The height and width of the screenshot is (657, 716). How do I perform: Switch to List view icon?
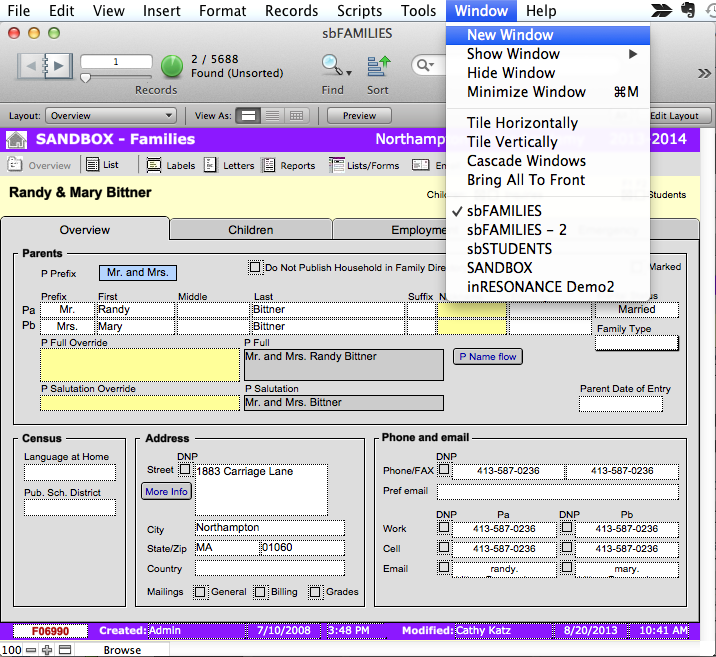(x=92, y=165)
